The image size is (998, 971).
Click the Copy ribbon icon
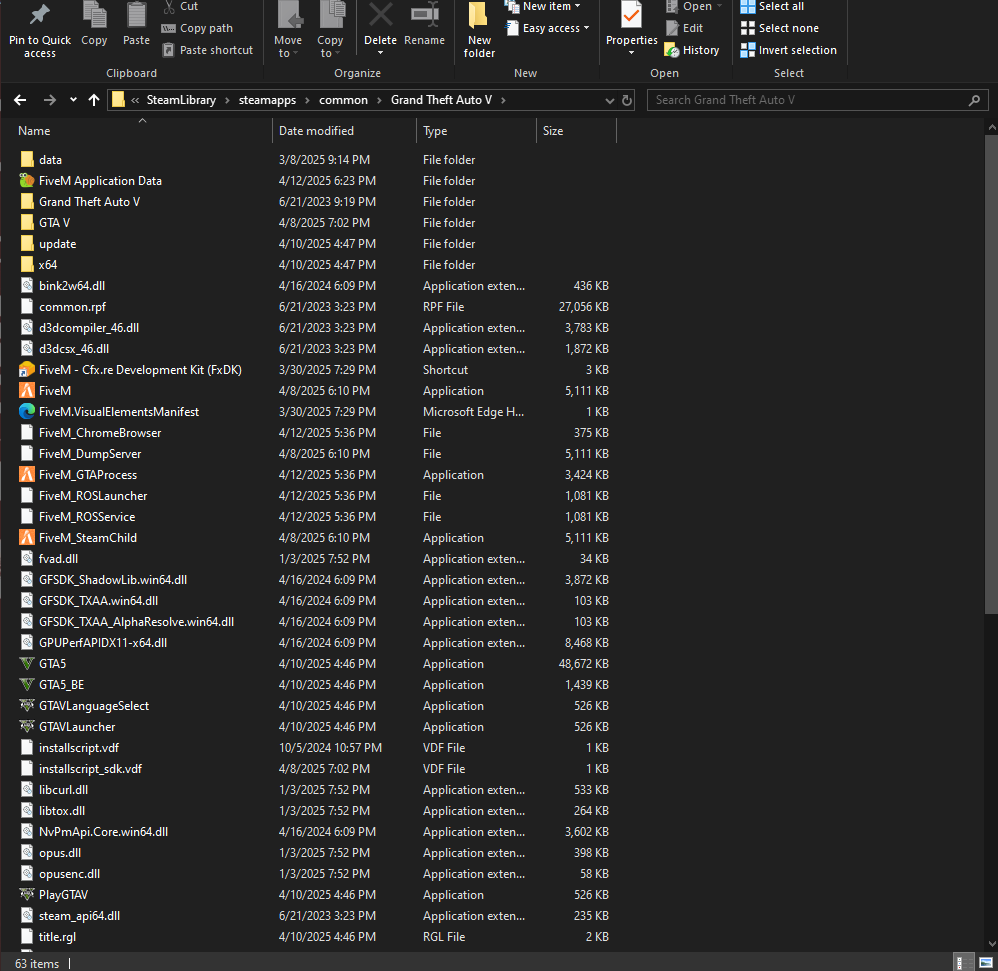click(x=94, y=15)
